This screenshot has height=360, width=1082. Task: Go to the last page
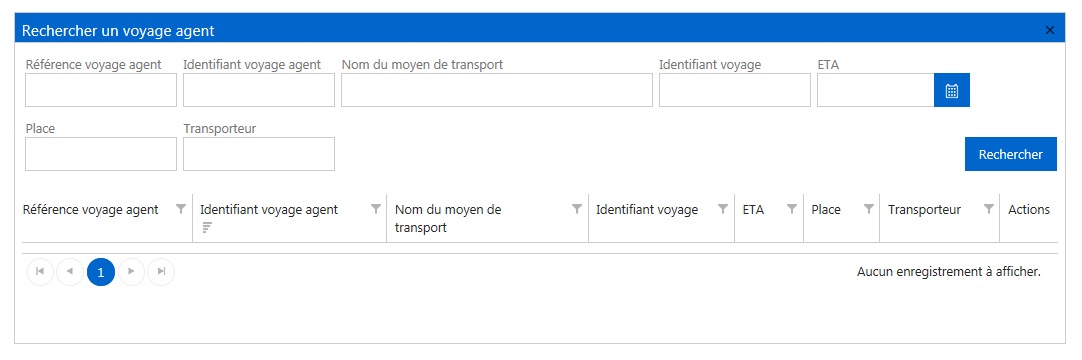pyautogui.click(x=161, y=272)
